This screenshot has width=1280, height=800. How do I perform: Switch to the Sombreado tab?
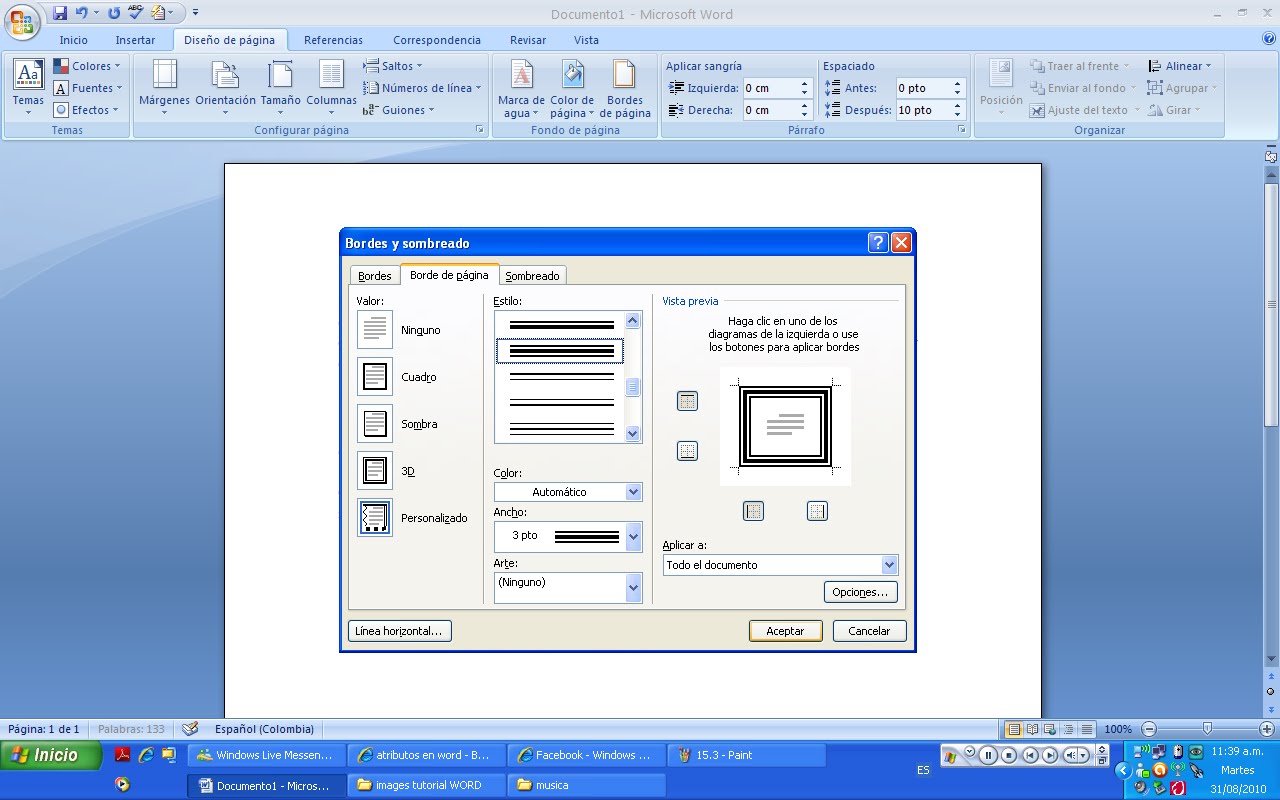532,275
